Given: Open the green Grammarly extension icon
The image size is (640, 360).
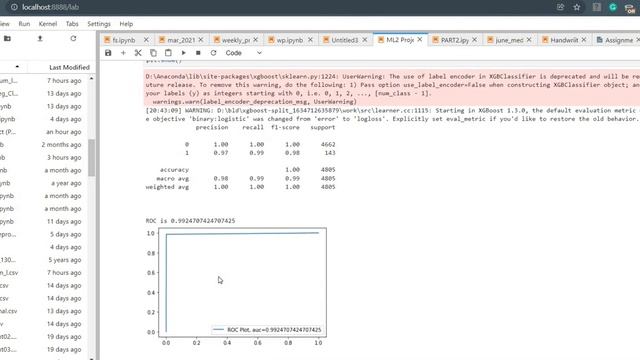Looking at the screenshot, I should [613, 7].
